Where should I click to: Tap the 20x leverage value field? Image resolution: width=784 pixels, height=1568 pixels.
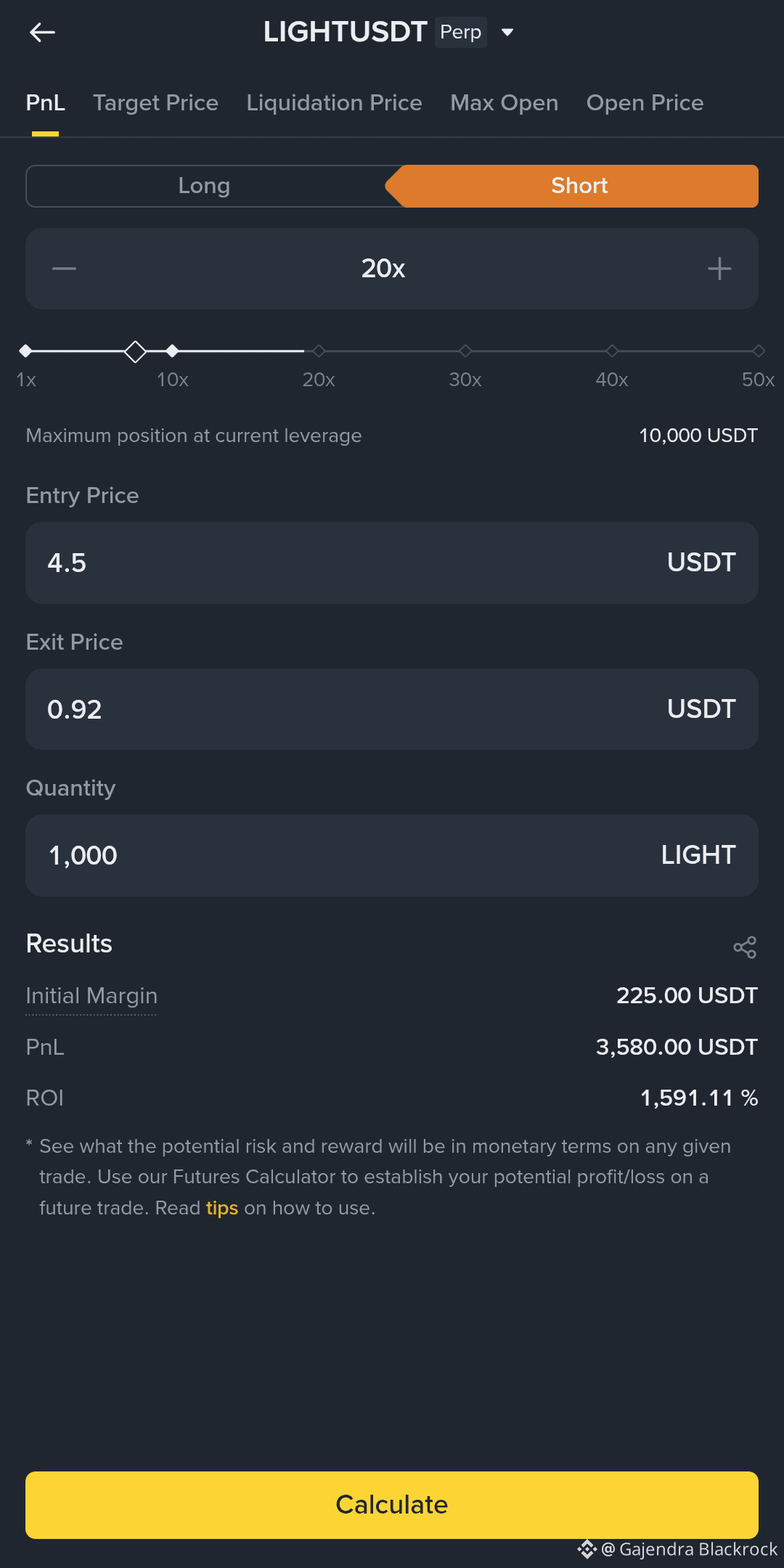click(383, 269)
